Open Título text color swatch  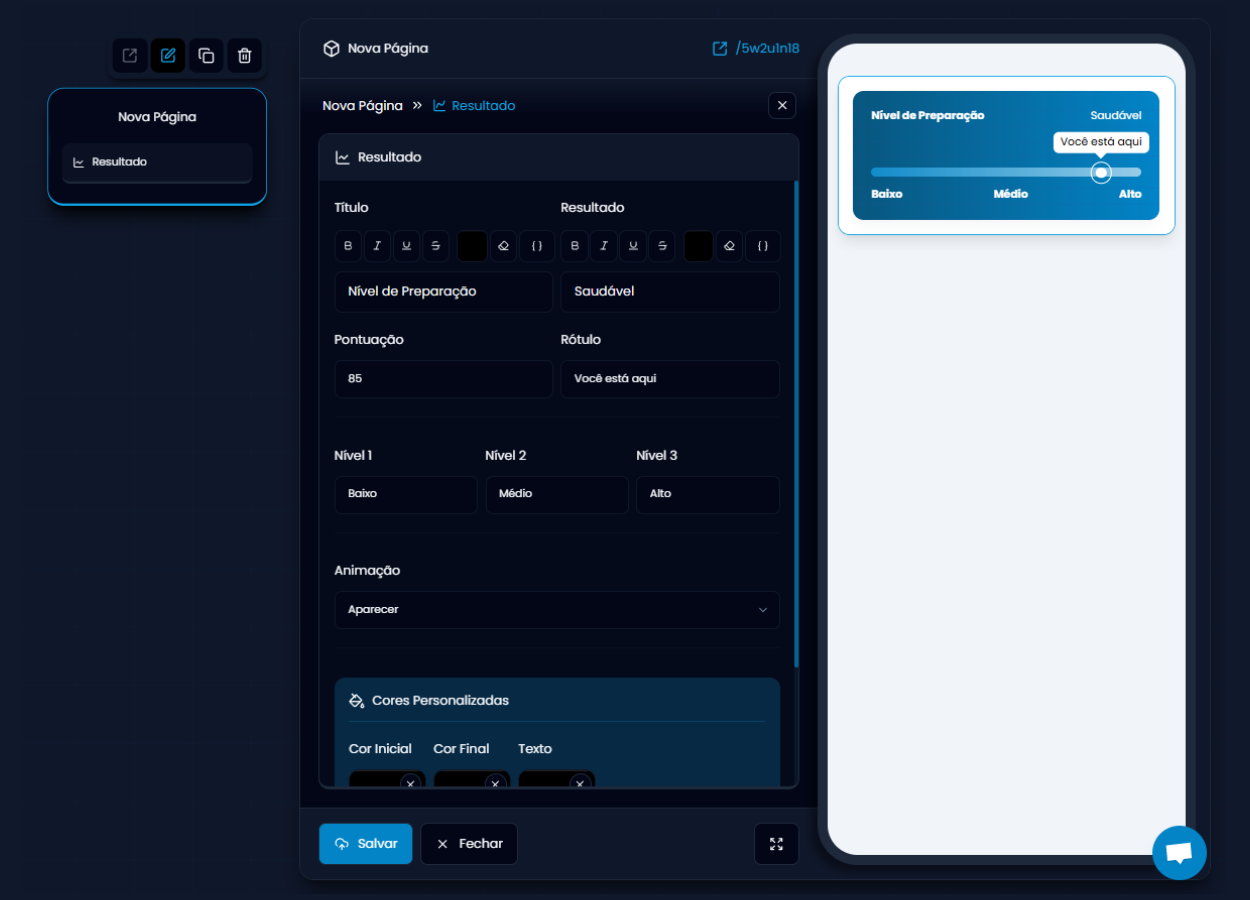tap(472, 246)
